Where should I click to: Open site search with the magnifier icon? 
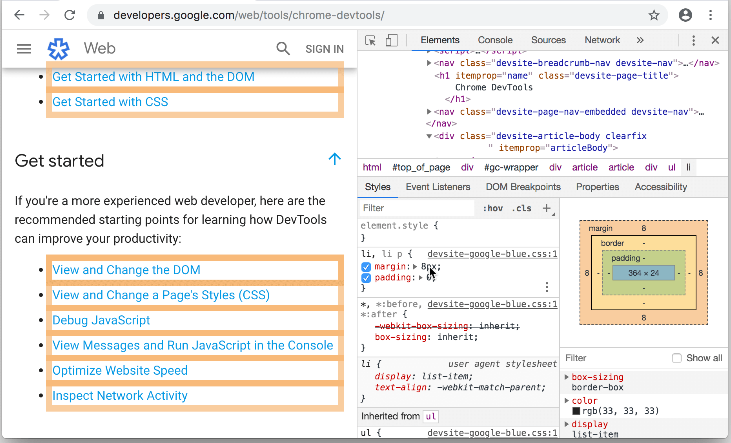point(283,48)
